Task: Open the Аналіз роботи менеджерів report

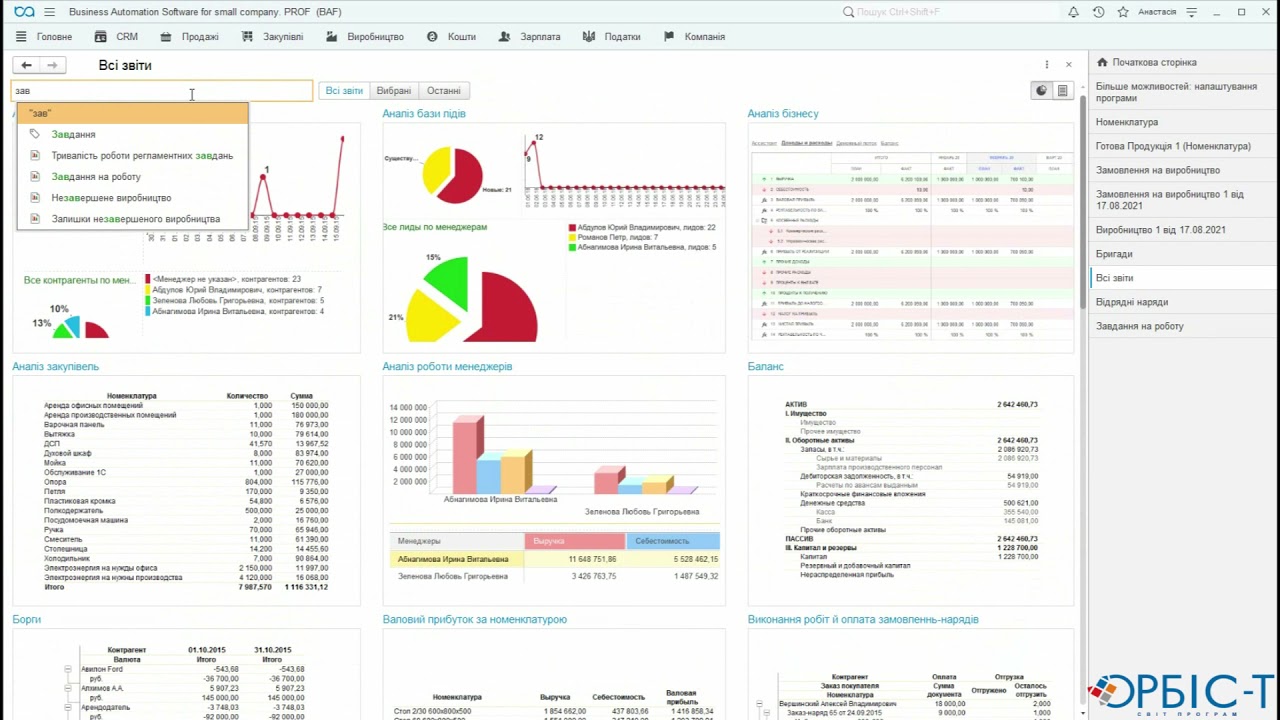Action: click(447, 367)
